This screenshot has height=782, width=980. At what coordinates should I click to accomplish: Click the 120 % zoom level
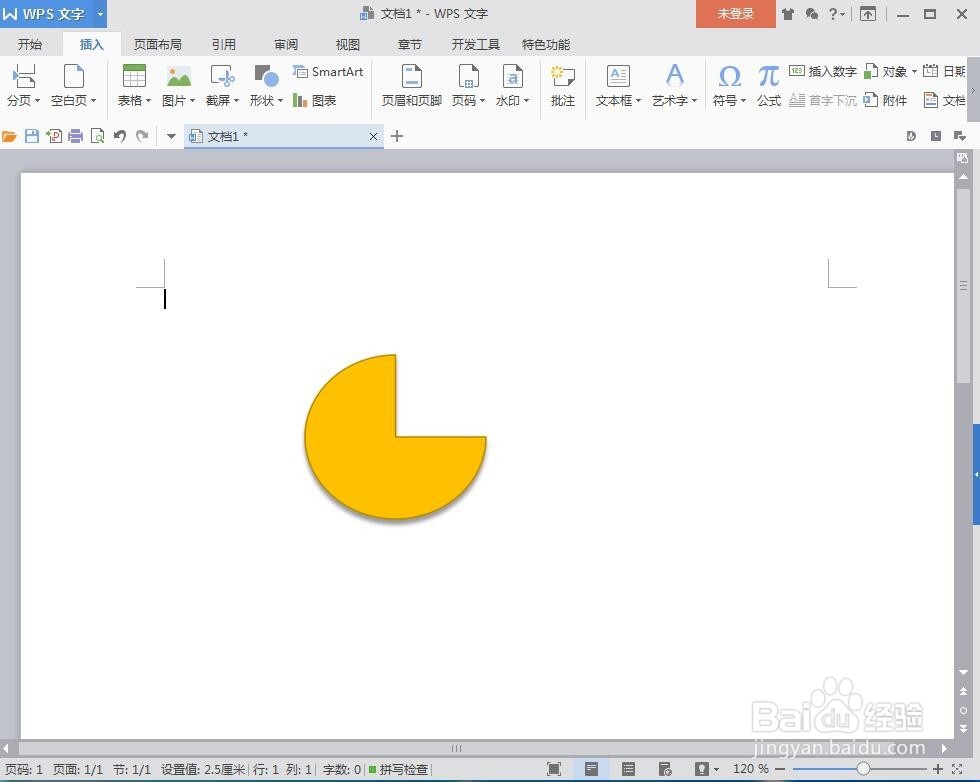pyautogui.click(x=751, y=769)
